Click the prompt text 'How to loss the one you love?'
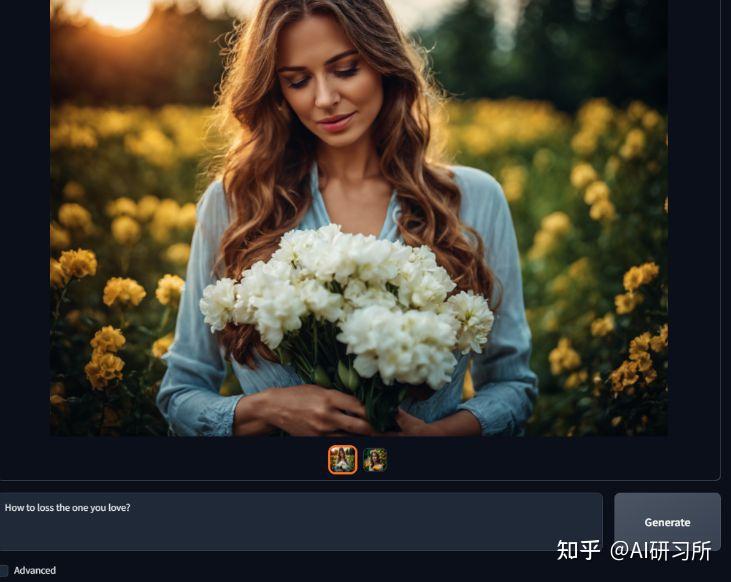Screen dimensions: 731x582 click(67, 507)
